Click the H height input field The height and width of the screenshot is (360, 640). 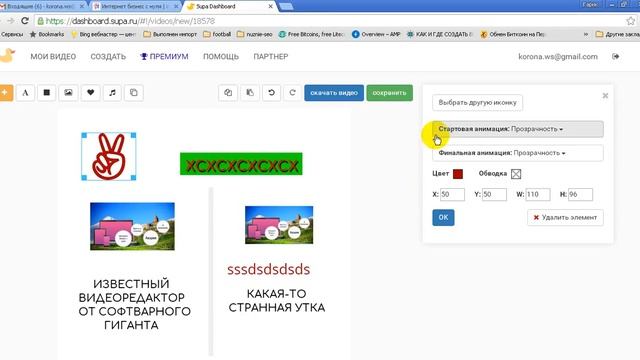[x=580, y=194]
